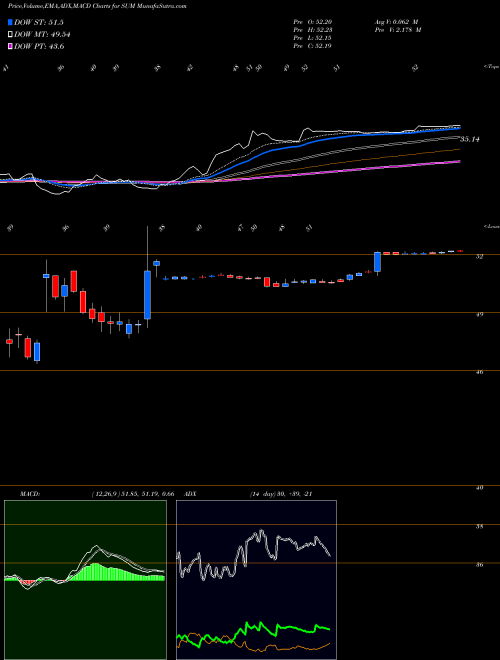Click the 'MACD:' panel heading
The height and width of the screenshot is (660, 500).
[30, 494]
